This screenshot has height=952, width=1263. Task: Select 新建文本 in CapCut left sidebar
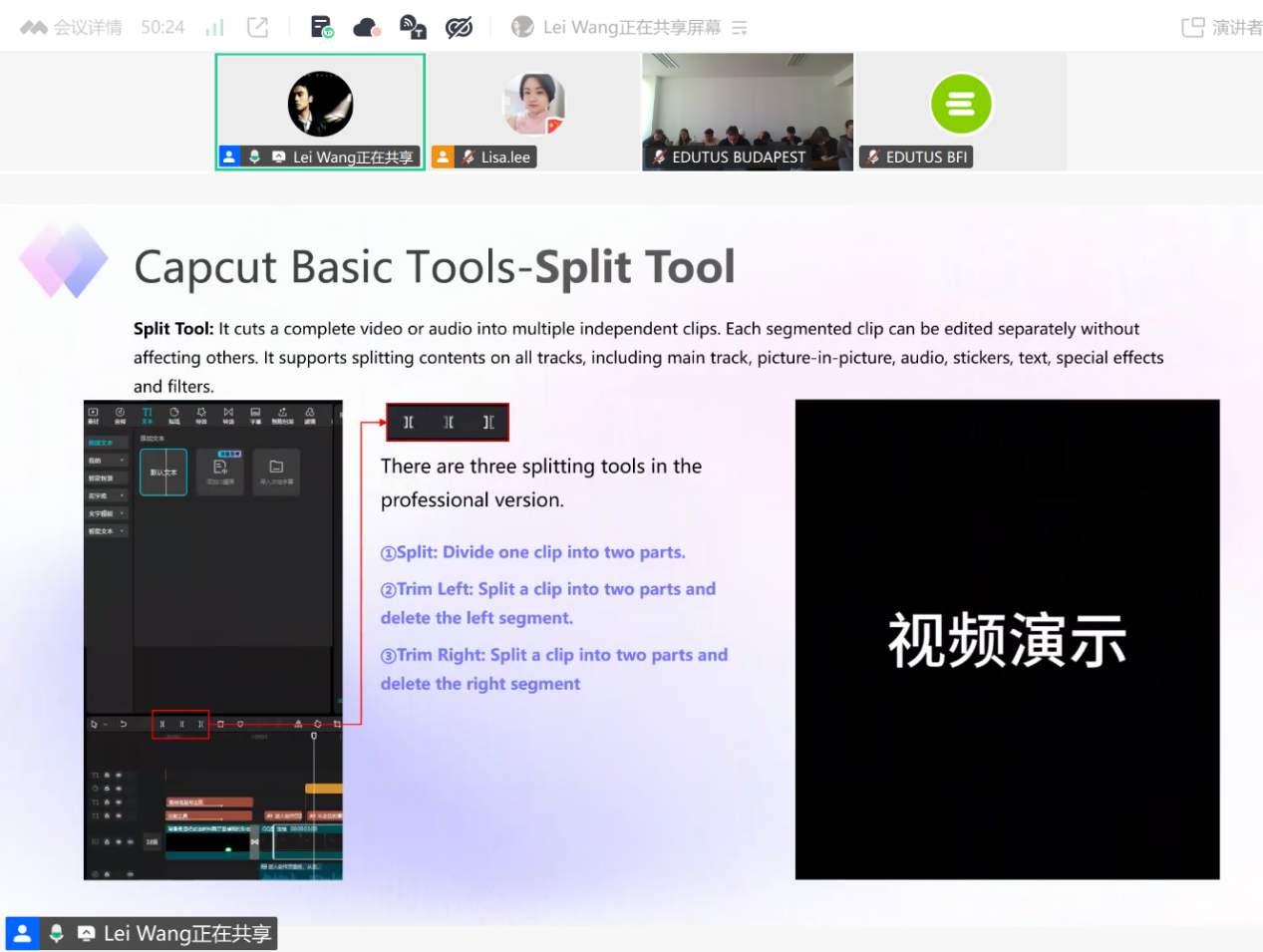click(107, 443)
